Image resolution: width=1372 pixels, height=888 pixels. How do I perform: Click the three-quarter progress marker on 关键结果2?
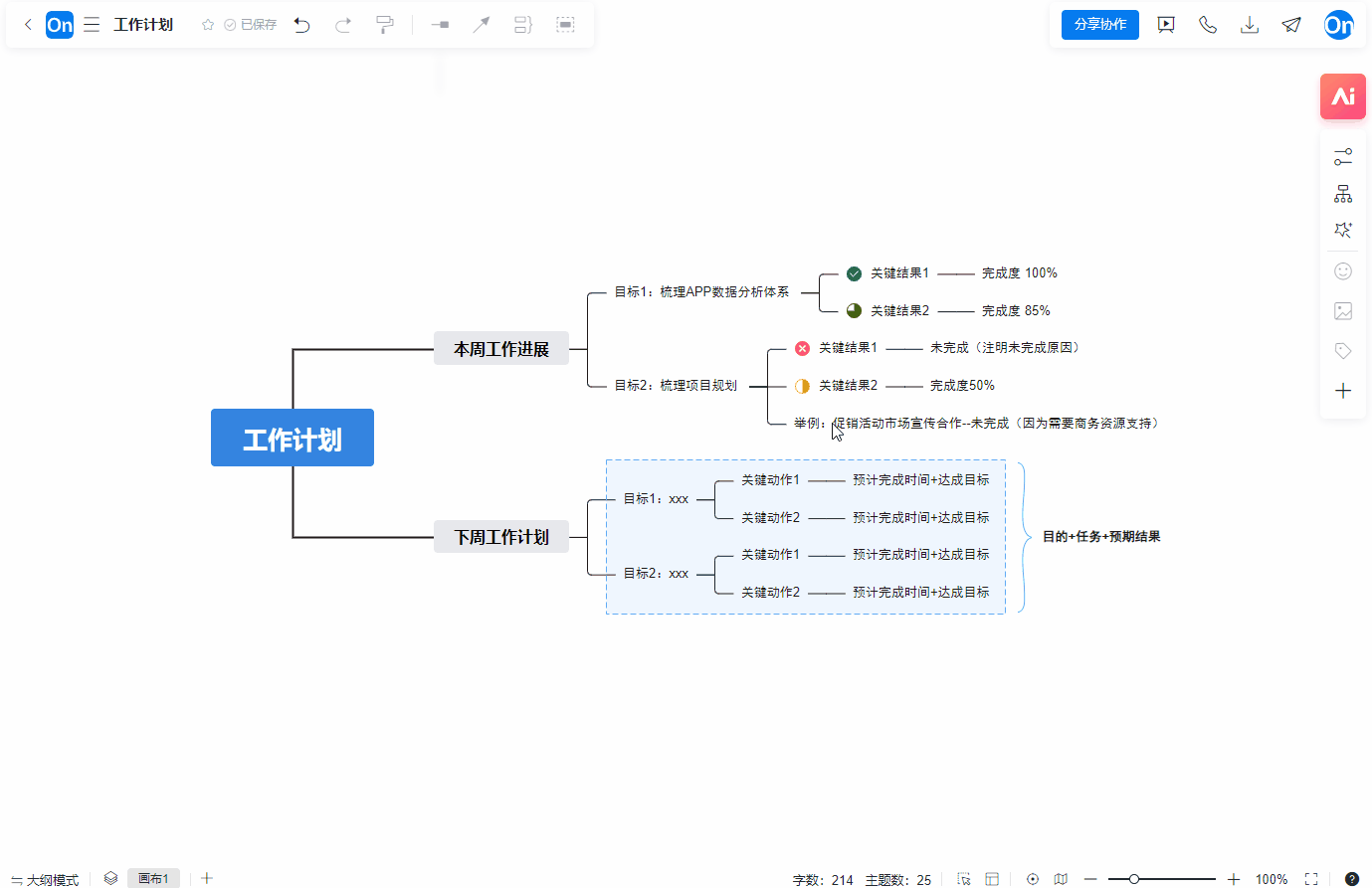click(x=854, y=310)
